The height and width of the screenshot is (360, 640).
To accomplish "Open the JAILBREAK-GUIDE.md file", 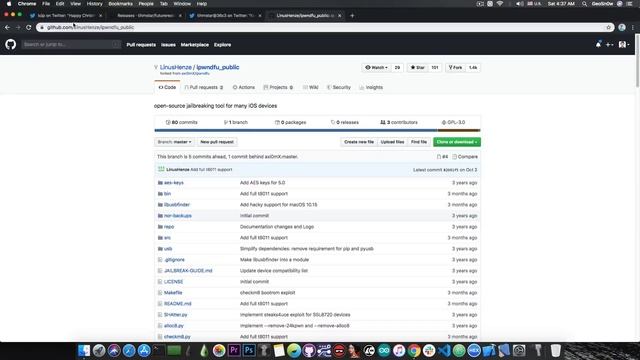I will pos(188,271).
